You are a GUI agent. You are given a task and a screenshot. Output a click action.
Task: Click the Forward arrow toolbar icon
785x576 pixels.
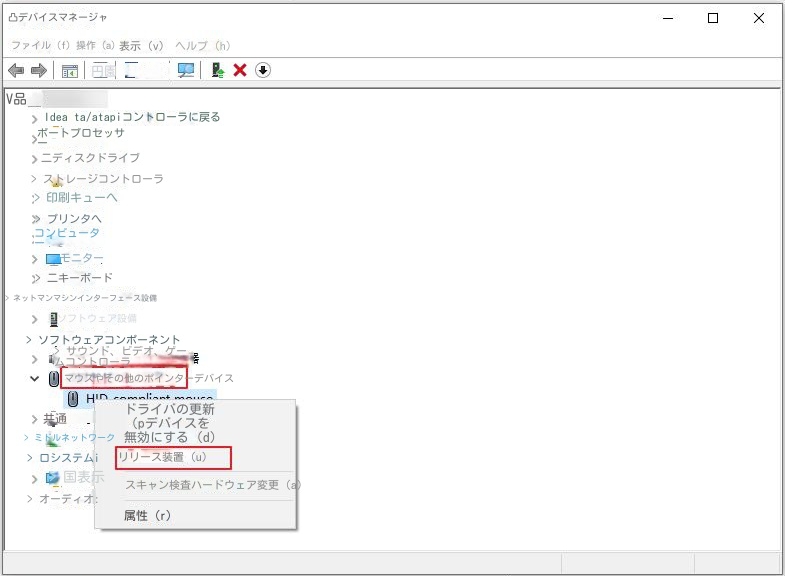(38, 70)
